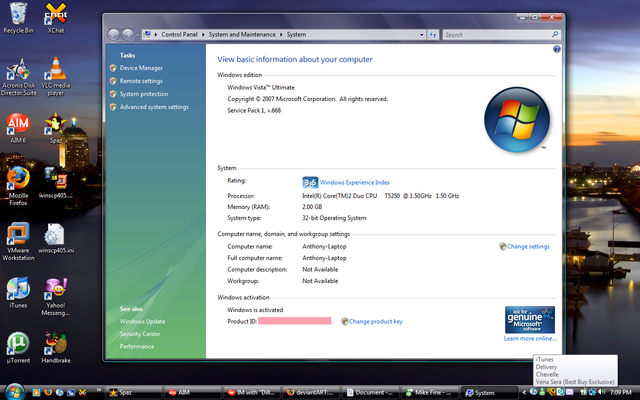This screenshot has width=640, height=400.
Task: Click the genuine Microsoft software badge
Action: pyautogui.click(x=529, y=320)
